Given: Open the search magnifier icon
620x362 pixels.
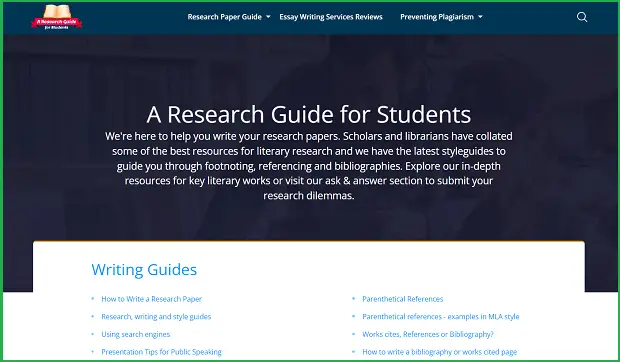Looking at the screenshot, I should pyautogui.click(x=582, y=17).
